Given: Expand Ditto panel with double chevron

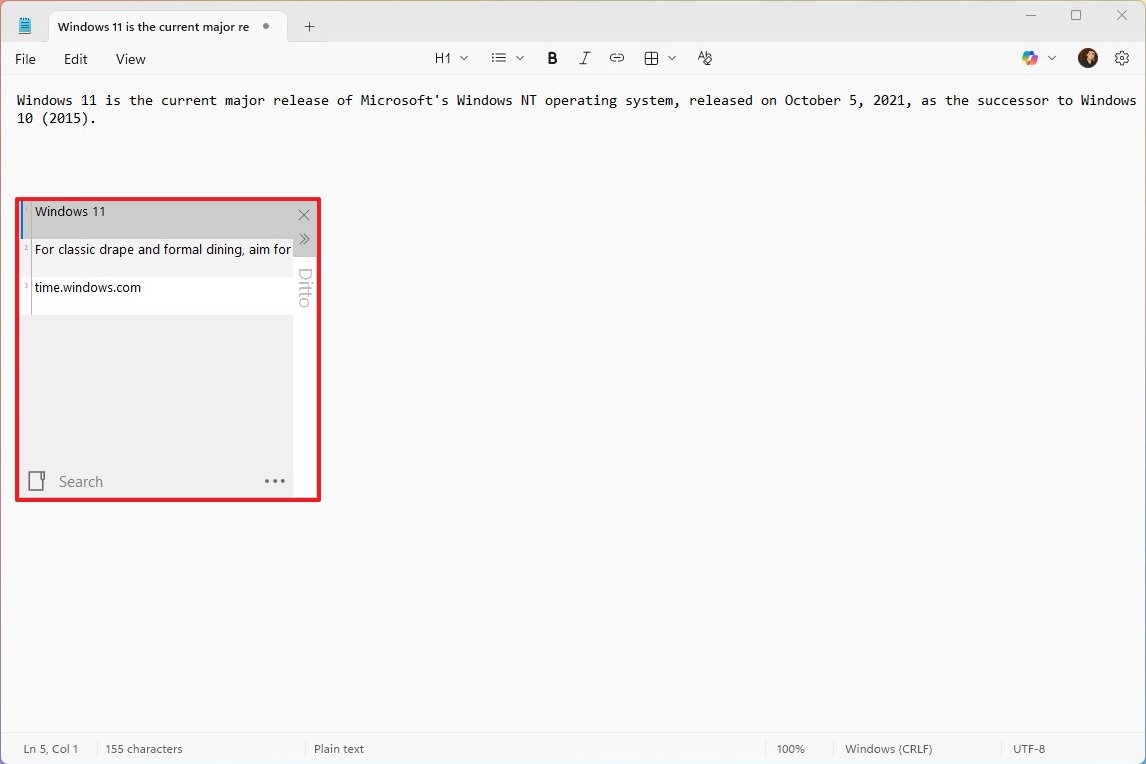Looking at the screenshot, I should coord(304,239).
